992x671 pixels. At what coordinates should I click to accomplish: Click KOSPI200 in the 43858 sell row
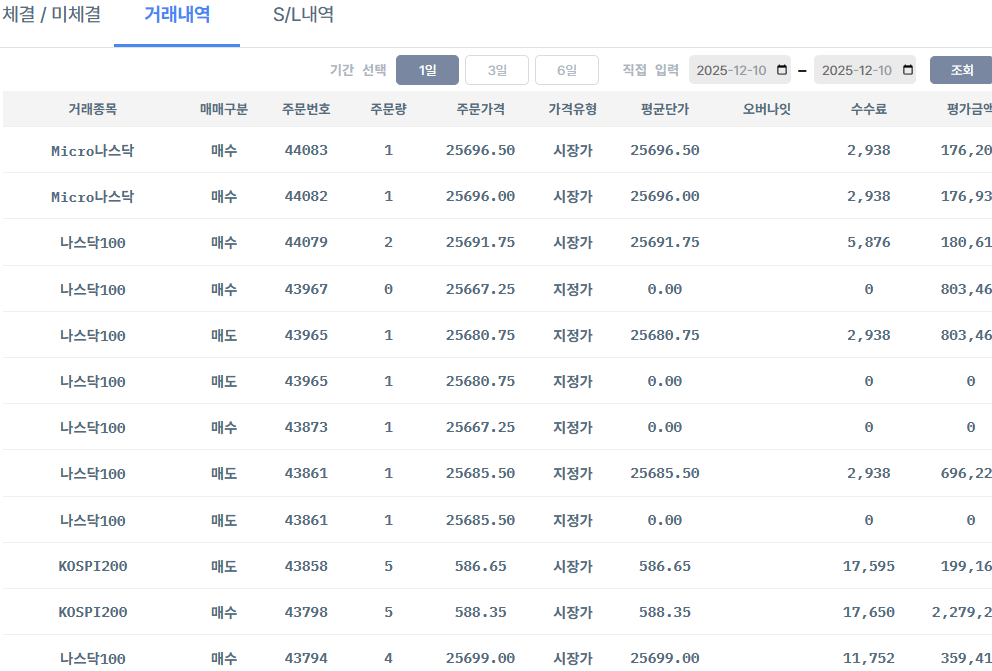[x=92, y=566]
